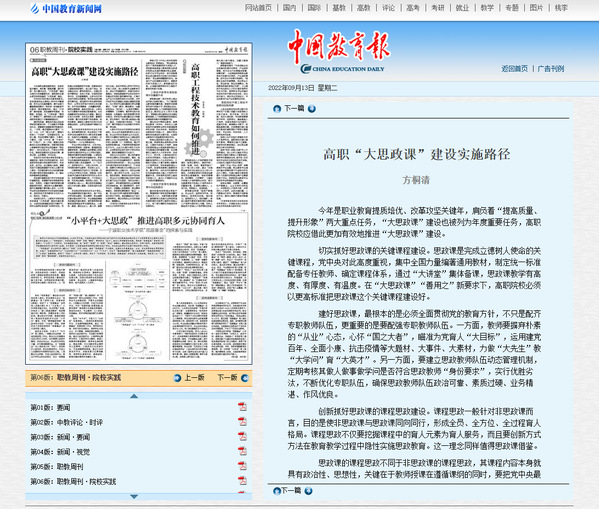Open the PDF icon for 第05版：职教周刊
Viewport: 599px width, 509px height.
point(242,466)
